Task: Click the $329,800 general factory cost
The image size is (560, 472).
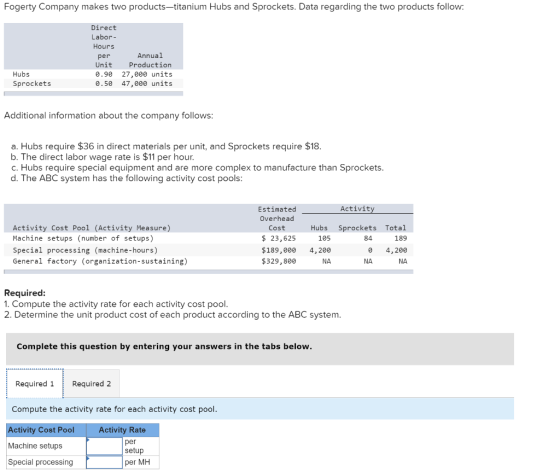Action: point(279,261)
